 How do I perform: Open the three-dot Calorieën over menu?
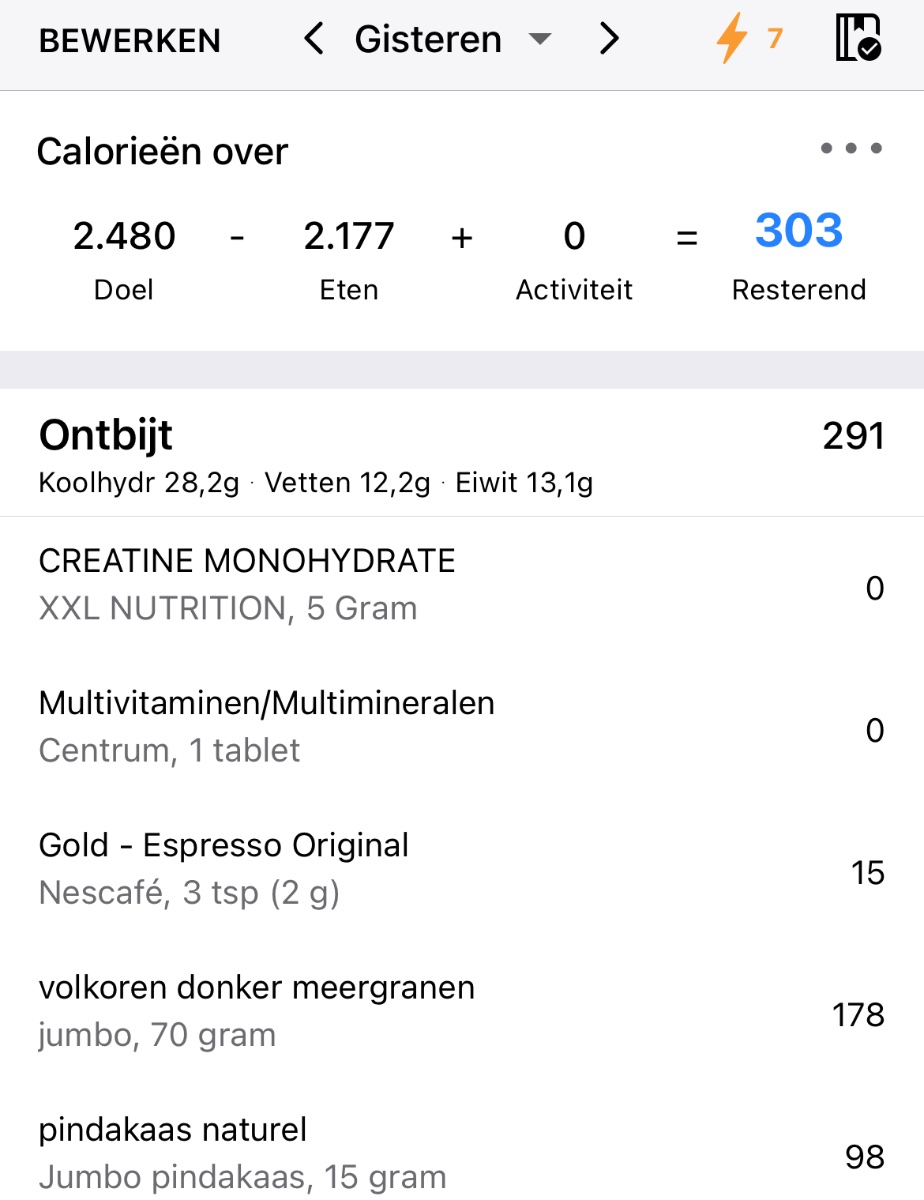point(851,149)
